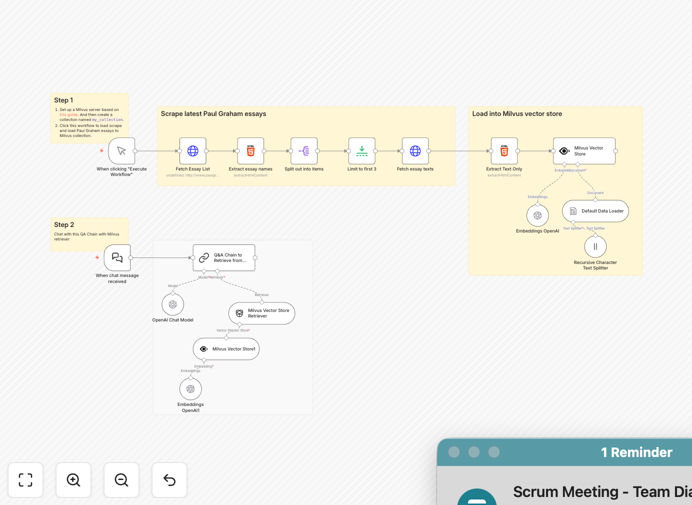
Task: Select the Milvus Vector Store Retriever node
Action: 262,313
